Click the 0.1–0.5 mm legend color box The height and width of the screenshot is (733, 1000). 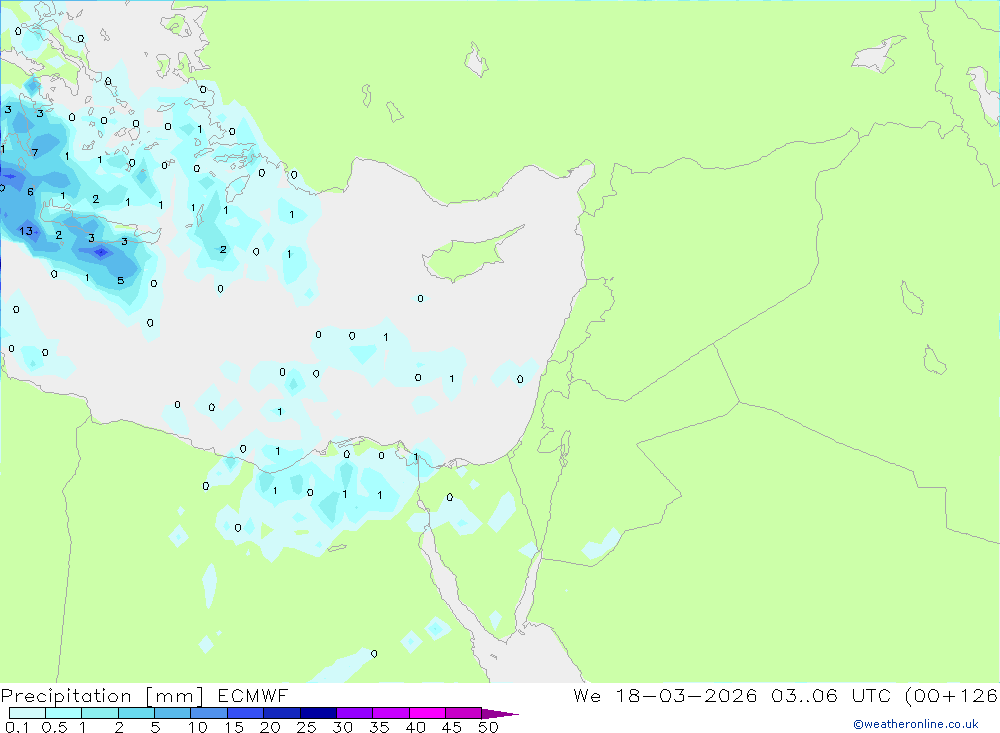pyautogui.click(x=27, y=713)
